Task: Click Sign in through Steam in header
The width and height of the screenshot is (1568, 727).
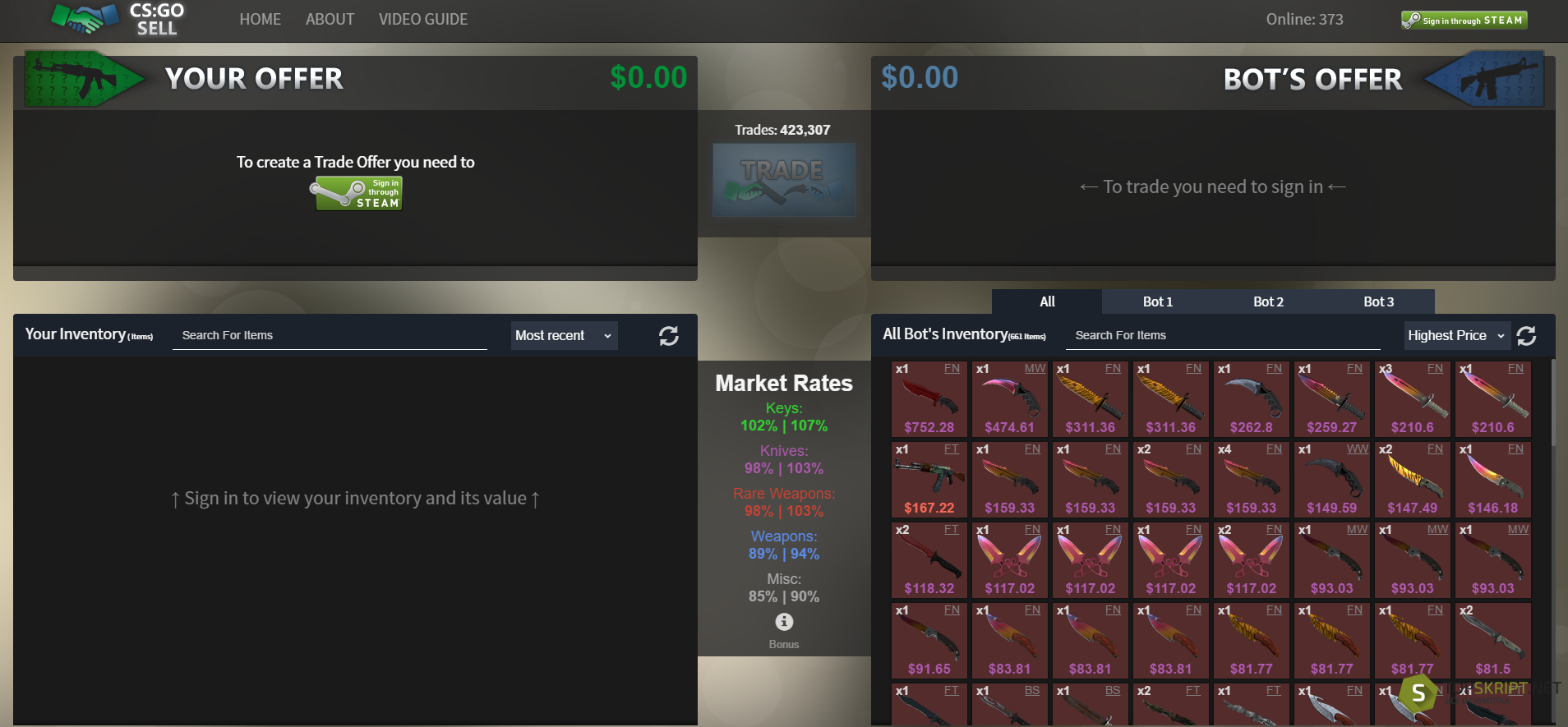Action: pos(1464,20)
